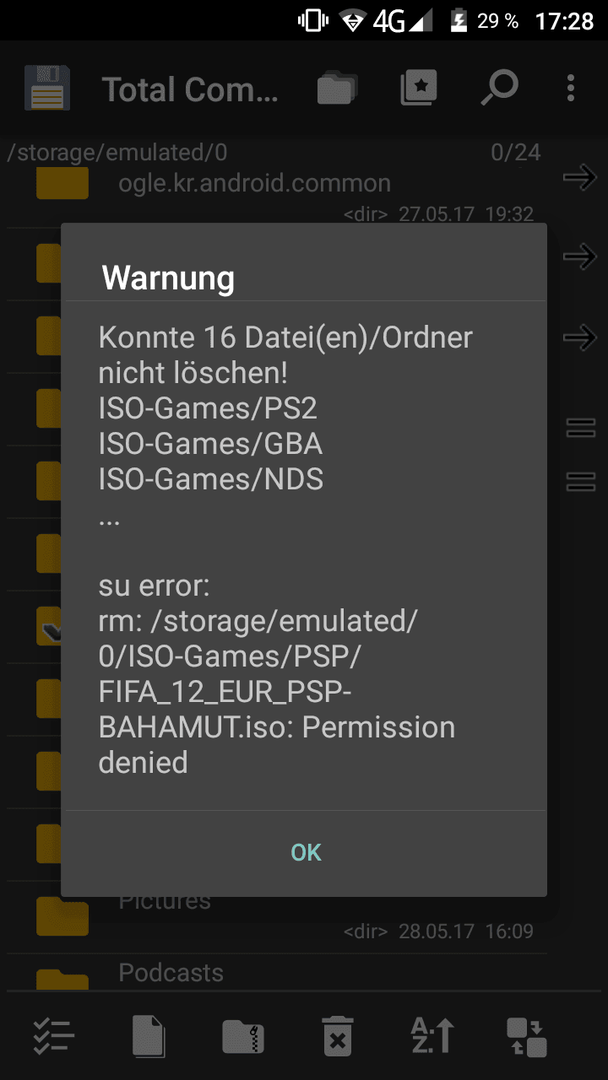Tap the search magnifier icon
The width and height of the screenshot is (608, 1080).
(499, 88)
